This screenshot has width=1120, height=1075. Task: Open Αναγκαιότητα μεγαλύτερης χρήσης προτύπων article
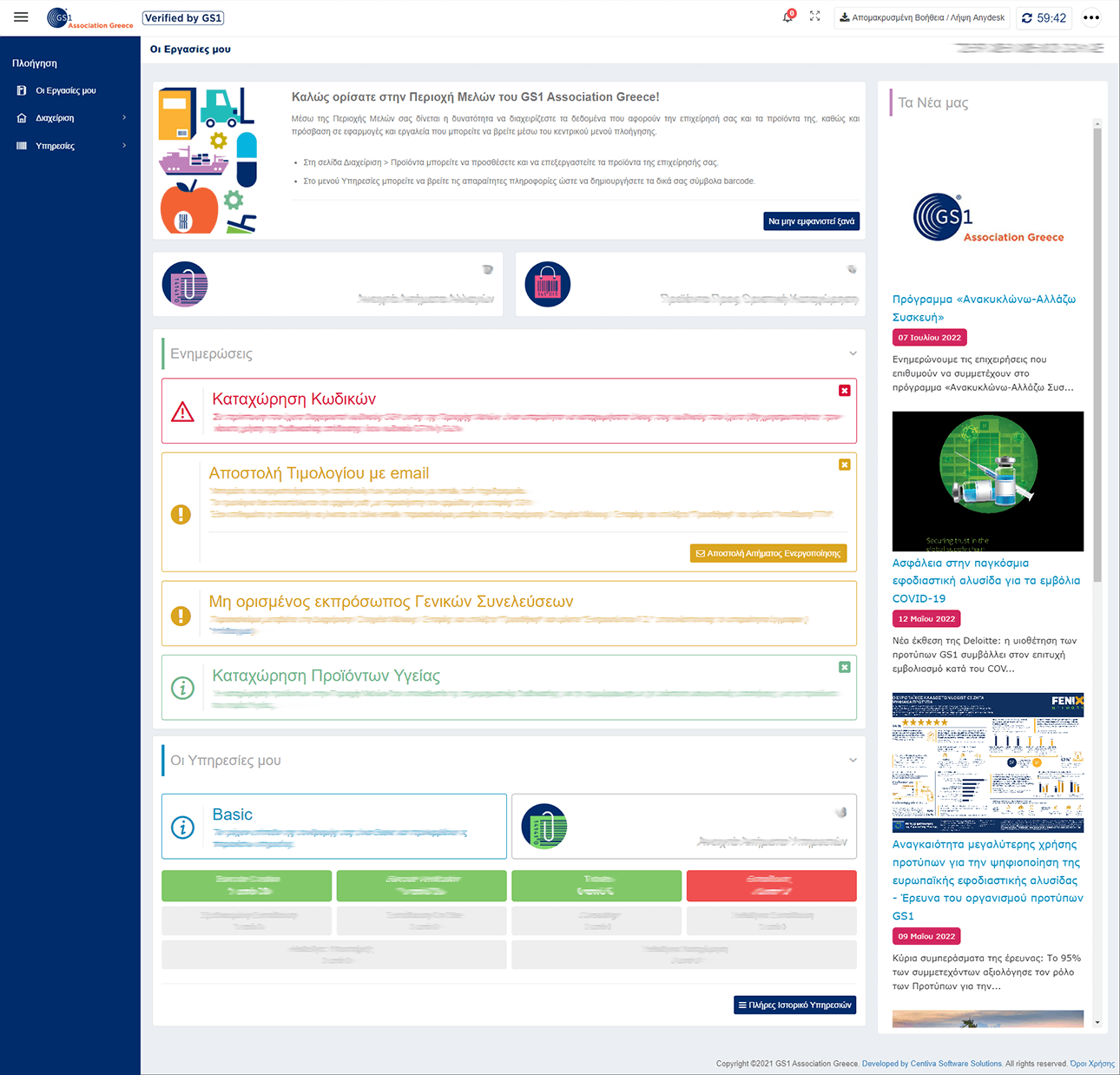pyautogui.click(x=988, y=880)
